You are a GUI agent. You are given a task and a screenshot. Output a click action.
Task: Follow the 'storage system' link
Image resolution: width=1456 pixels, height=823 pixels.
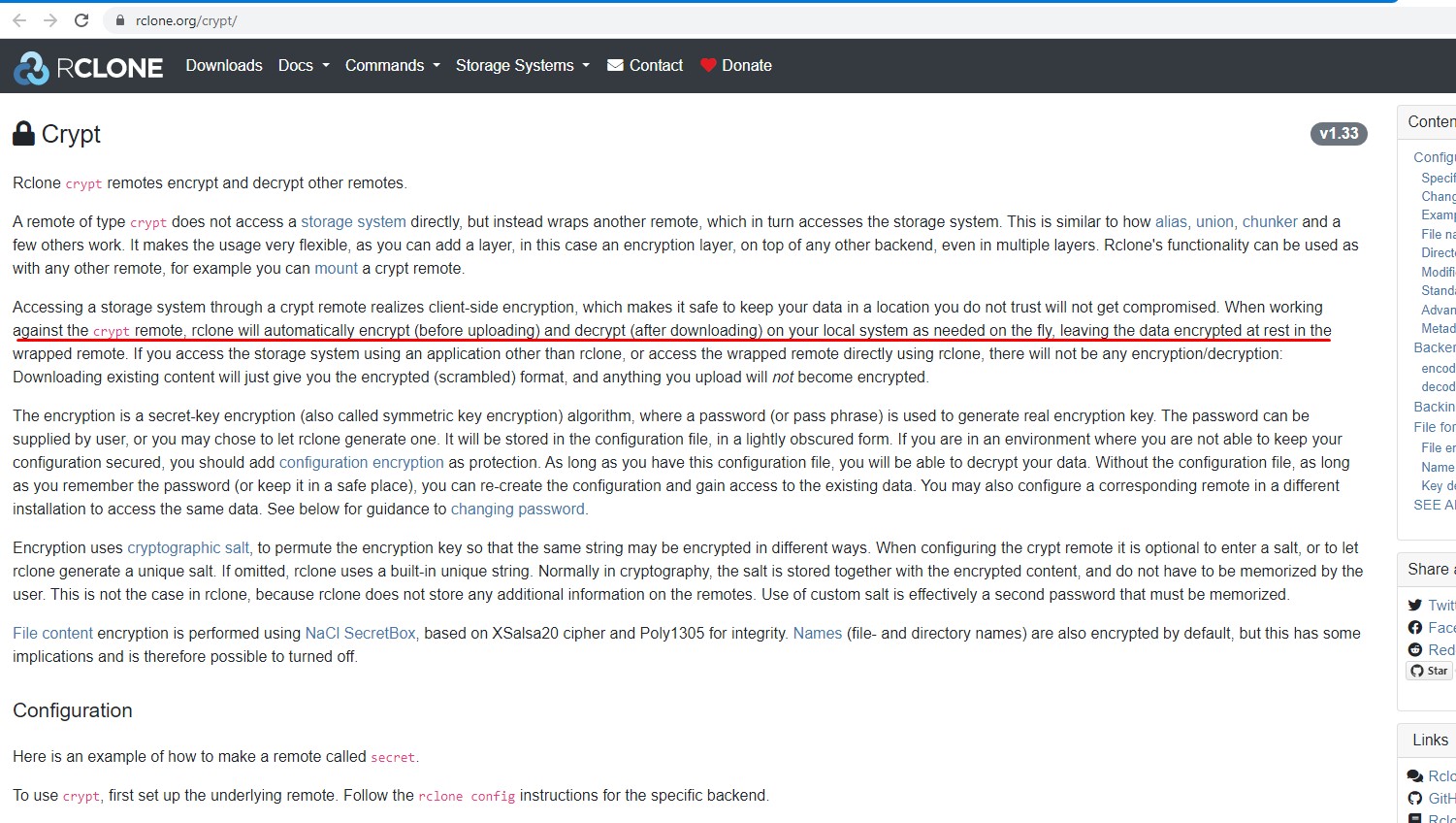click(x=353, y=222)
